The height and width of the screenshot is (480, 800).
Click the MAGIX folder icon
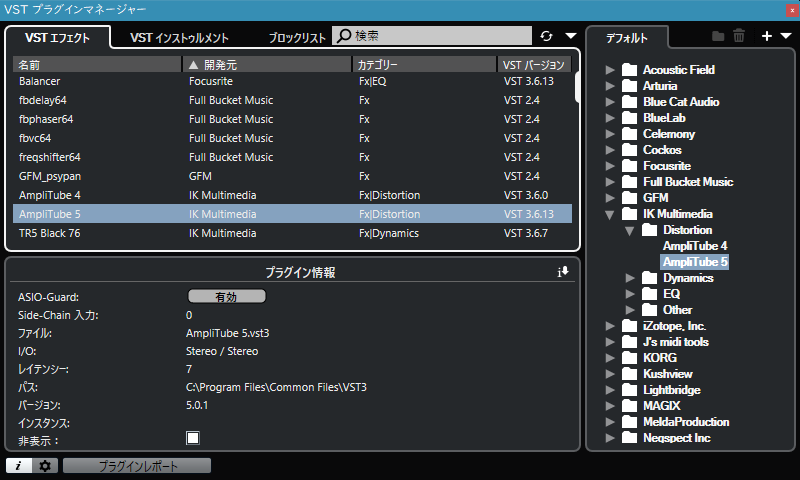(x=630, y=406)
